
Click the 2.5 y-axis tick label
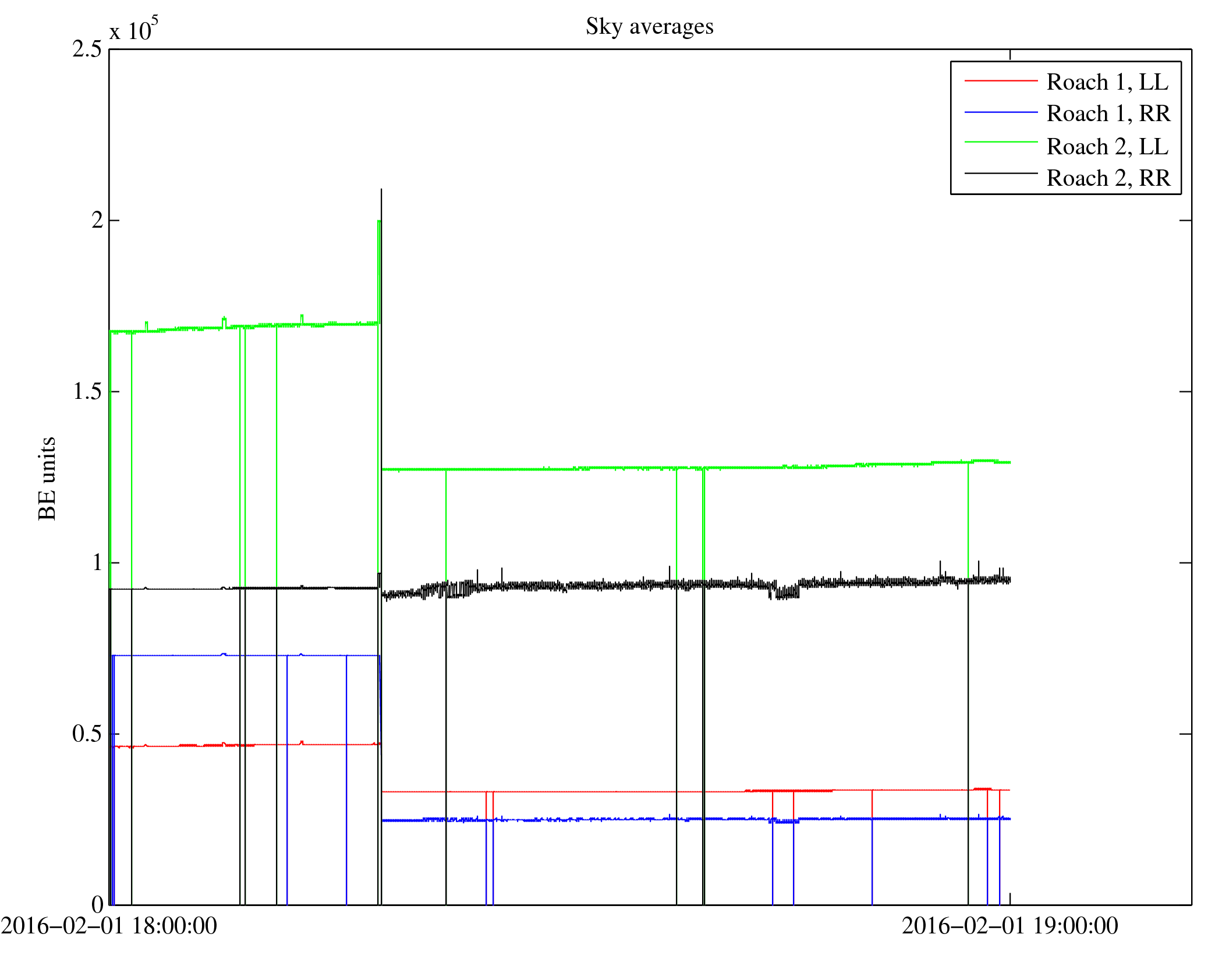(x=87, y=49)
